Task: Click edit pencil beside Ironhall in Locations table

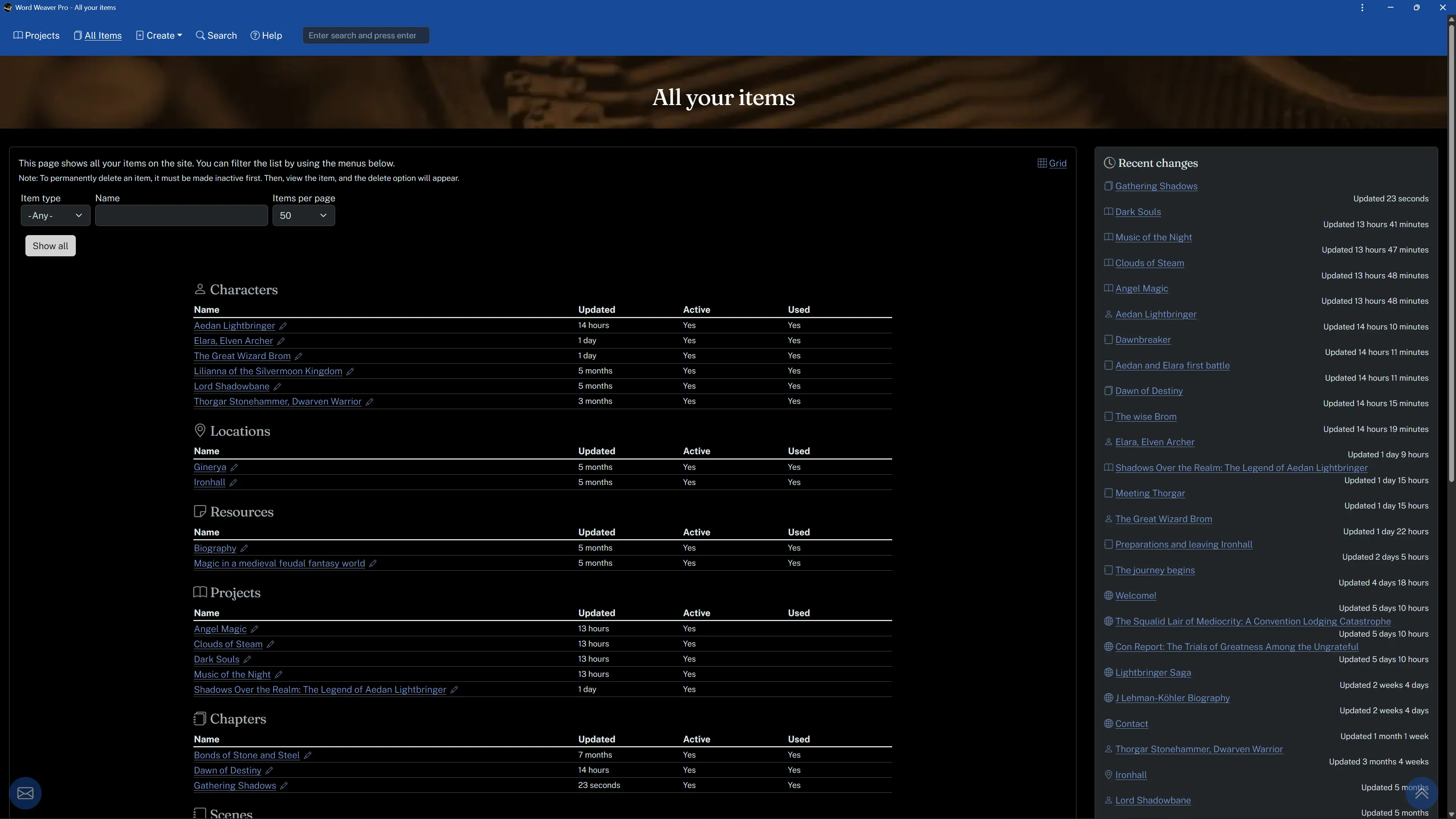Action: (x=233, y=483)
